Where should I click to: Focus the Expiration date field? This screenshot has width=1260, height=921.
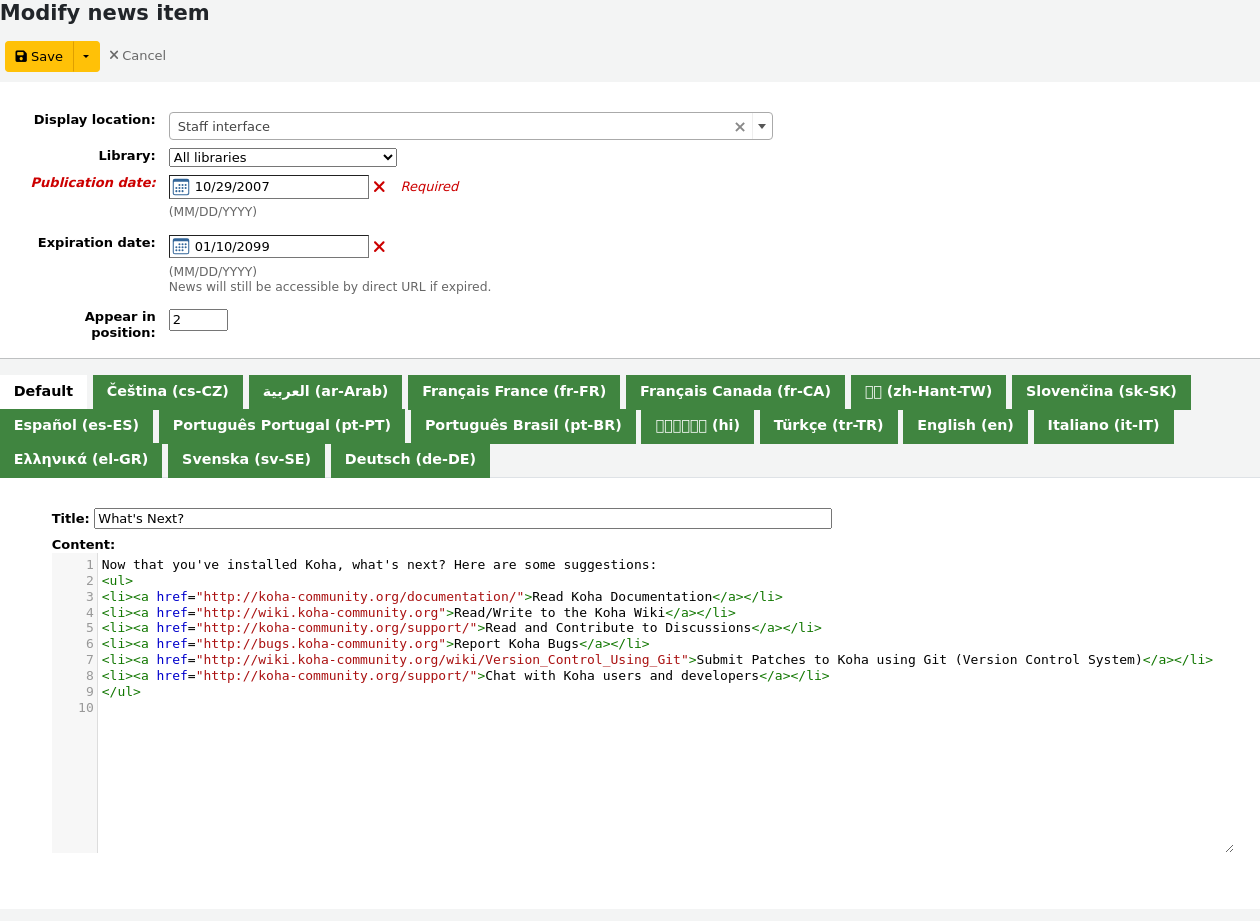tap(269, 247)
